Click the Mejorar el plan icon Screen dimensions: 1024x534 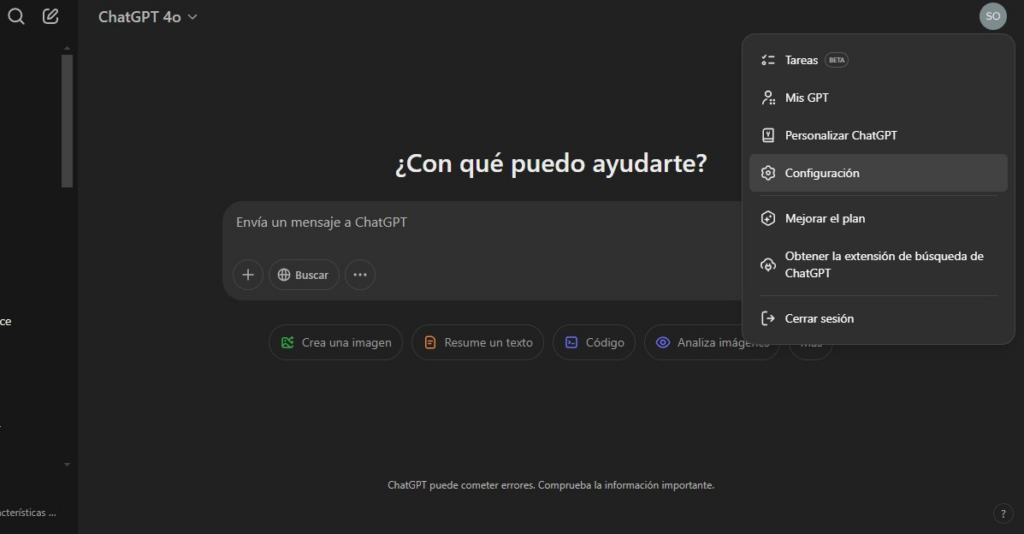pyautogui.click(x=768, y=219)
